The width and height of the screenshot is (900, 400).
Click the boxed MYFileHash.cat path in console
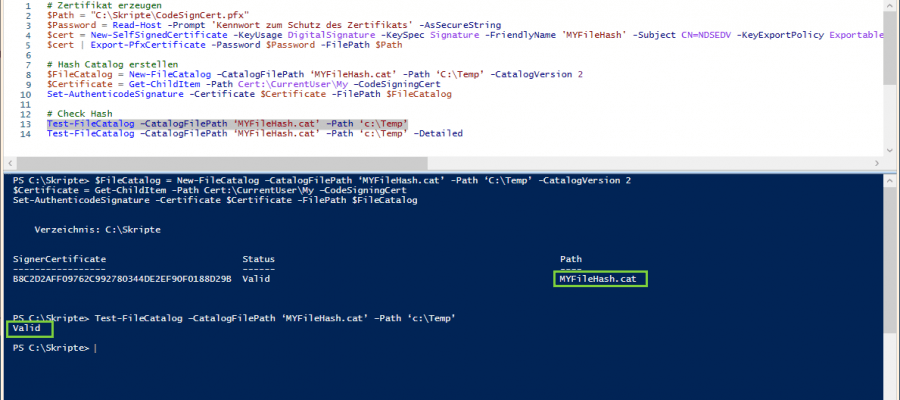point(600,279)
